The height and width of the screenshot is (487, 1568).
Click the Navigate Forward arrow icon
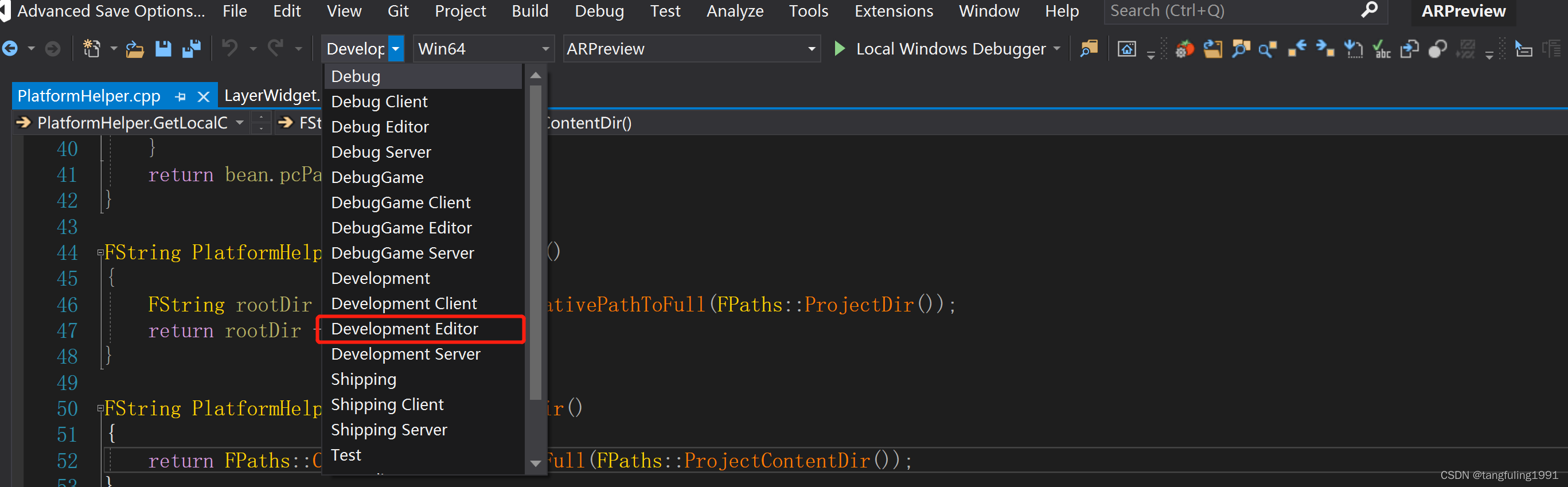pyautogui.click(x=53, y=49)
